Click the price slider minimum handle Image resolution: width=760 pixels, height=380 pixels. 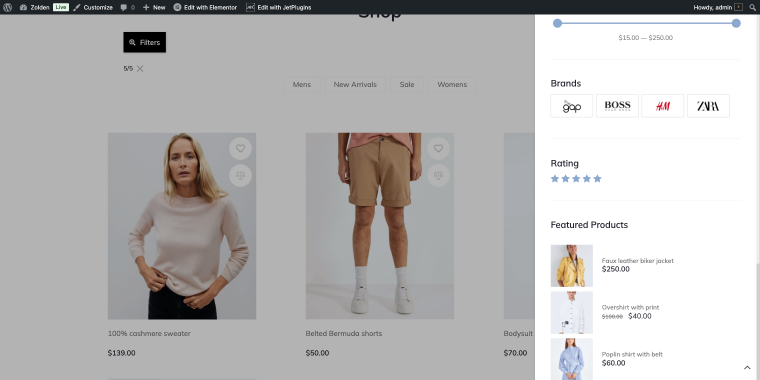(x=557, y=23)
